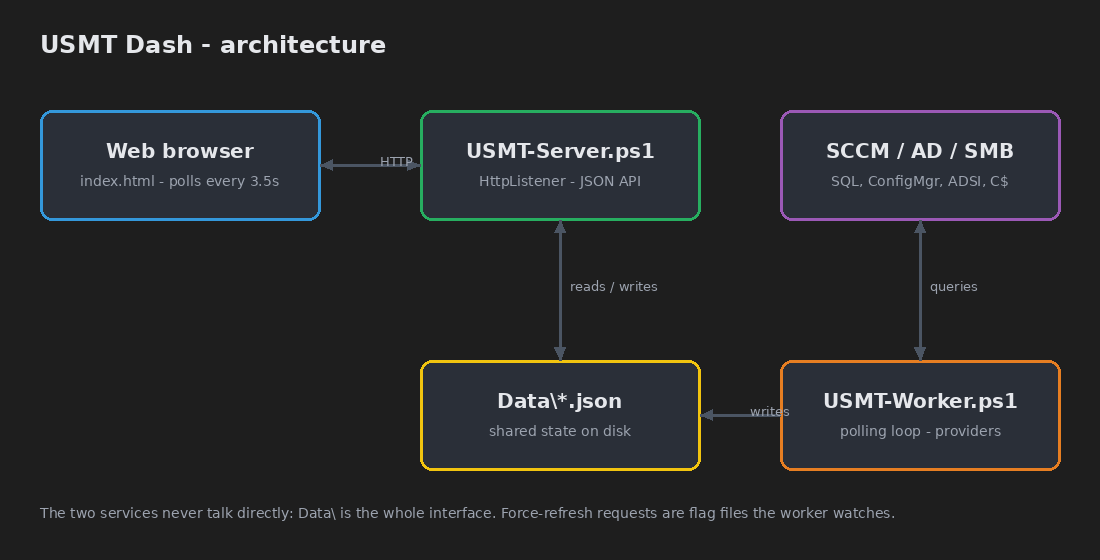Click the 'writes' arrow label
This screenshot has height=560, width=1100.
(770, 411)
